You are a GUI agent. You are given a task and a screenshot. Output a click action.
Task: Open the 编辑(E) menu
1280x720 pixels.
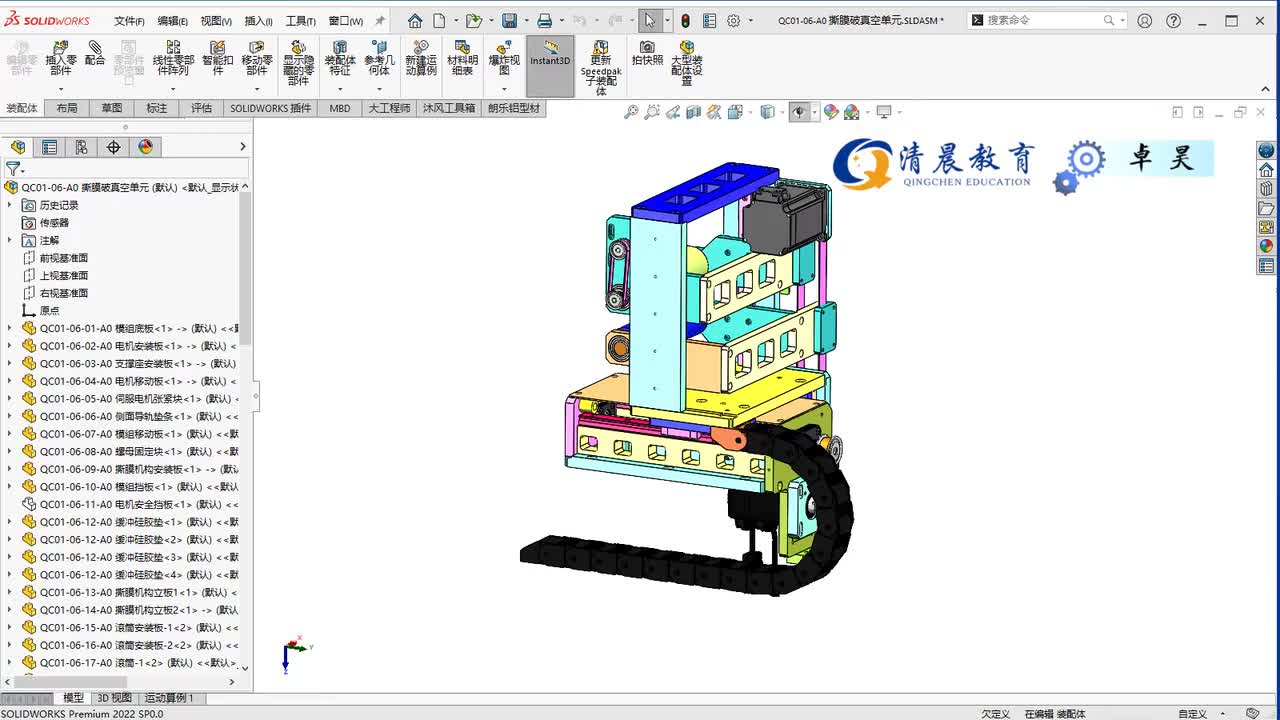coord(172,21)
